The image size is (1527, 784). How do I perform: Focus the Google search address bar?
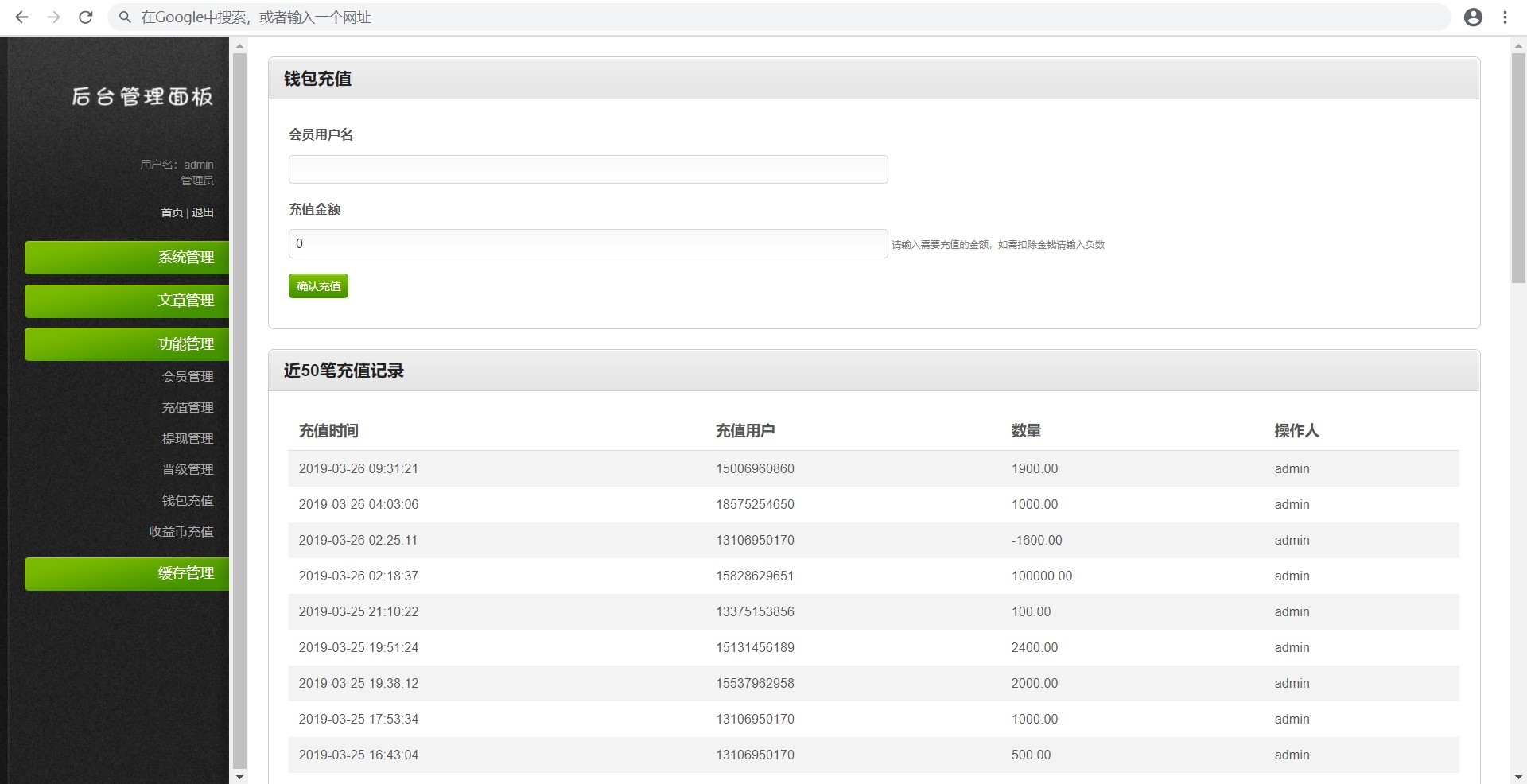(x=779, y=17)
